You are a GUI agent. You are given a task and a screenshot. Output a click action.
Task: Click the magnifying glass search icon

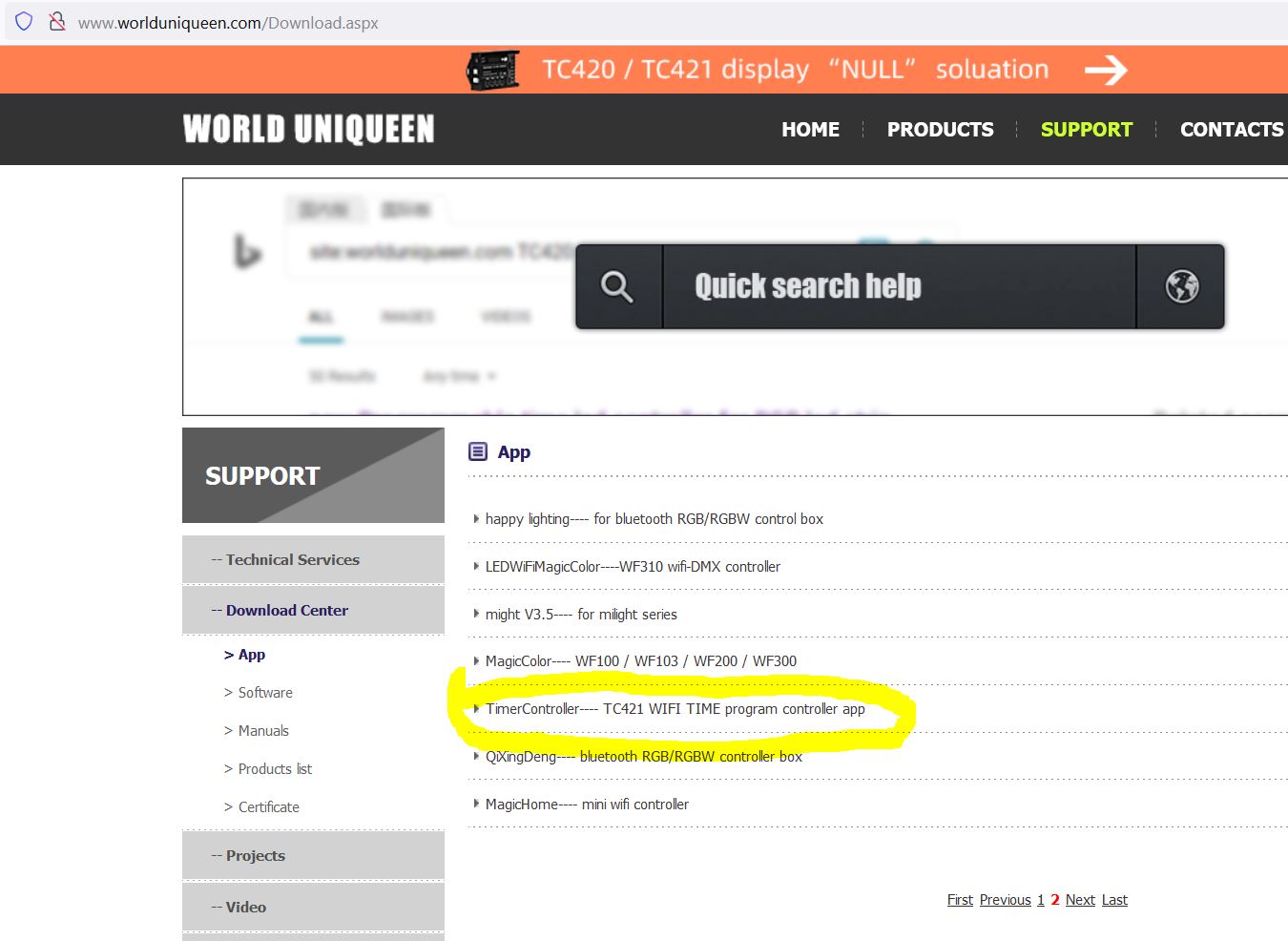tap(616, 286)
